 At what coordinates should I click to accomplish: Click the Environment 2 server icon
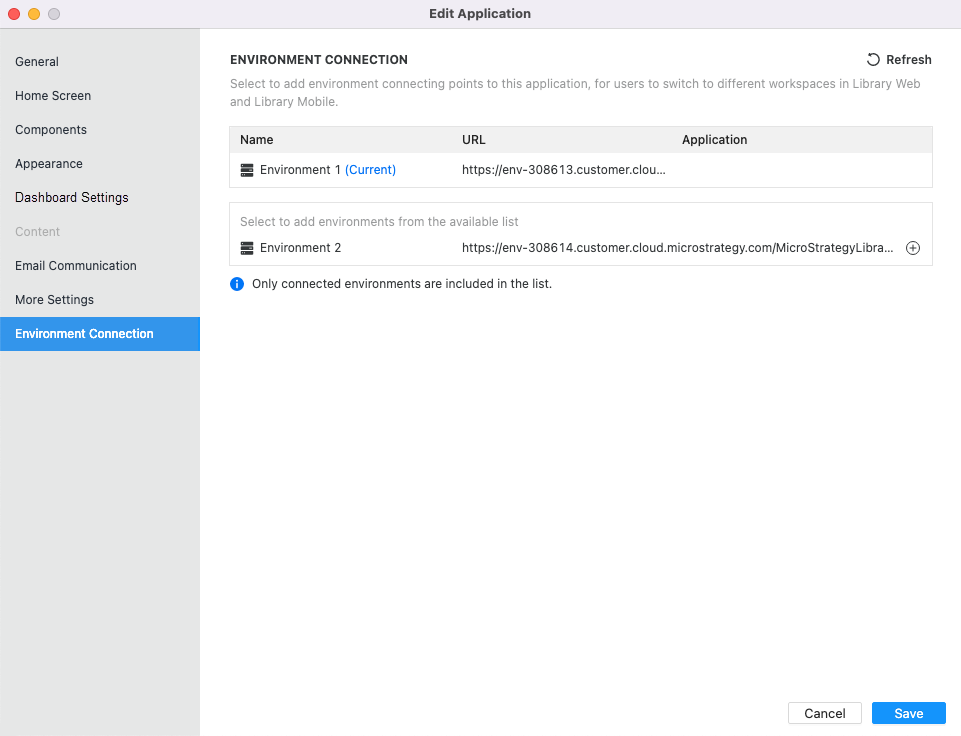(x=247, y=248)
